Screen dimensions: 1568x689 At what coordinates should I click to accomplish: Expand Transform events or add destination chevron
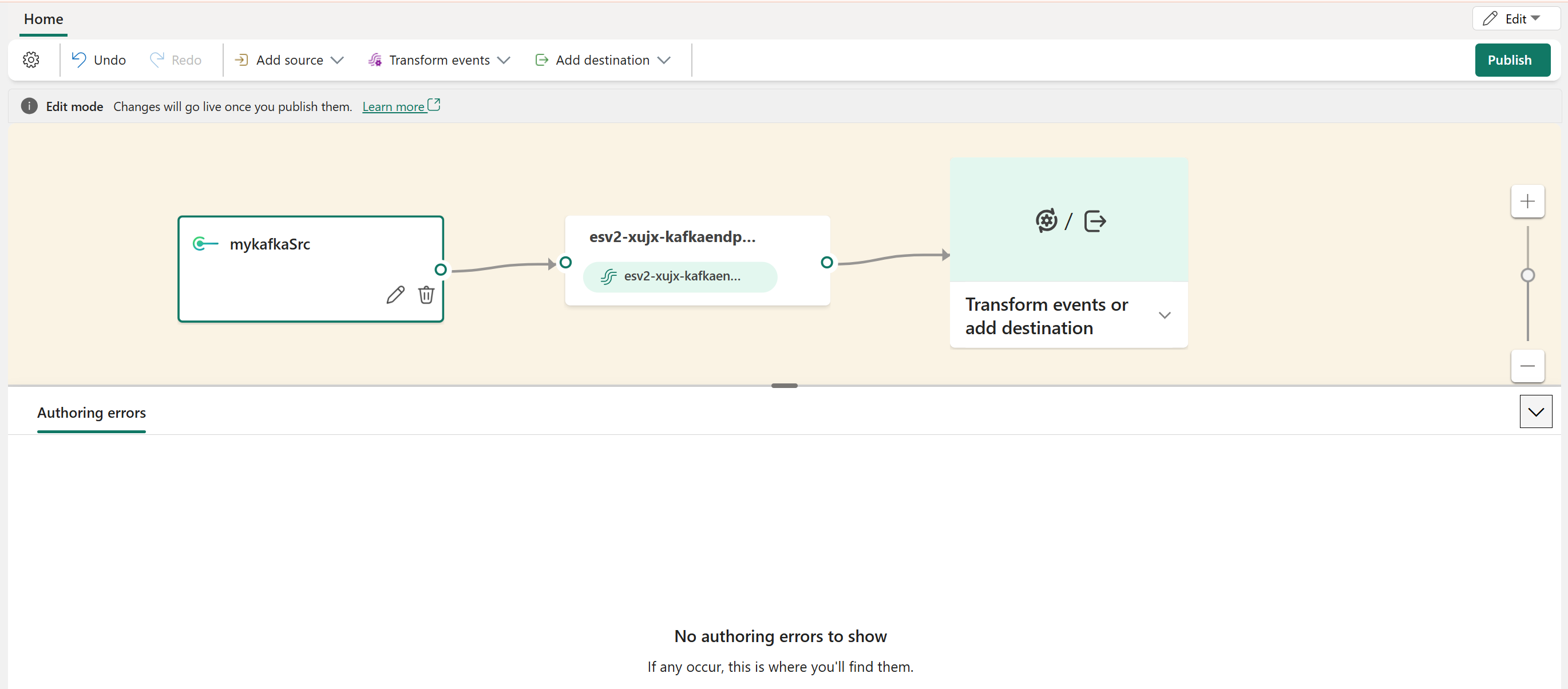click(x=1164, y=315)
